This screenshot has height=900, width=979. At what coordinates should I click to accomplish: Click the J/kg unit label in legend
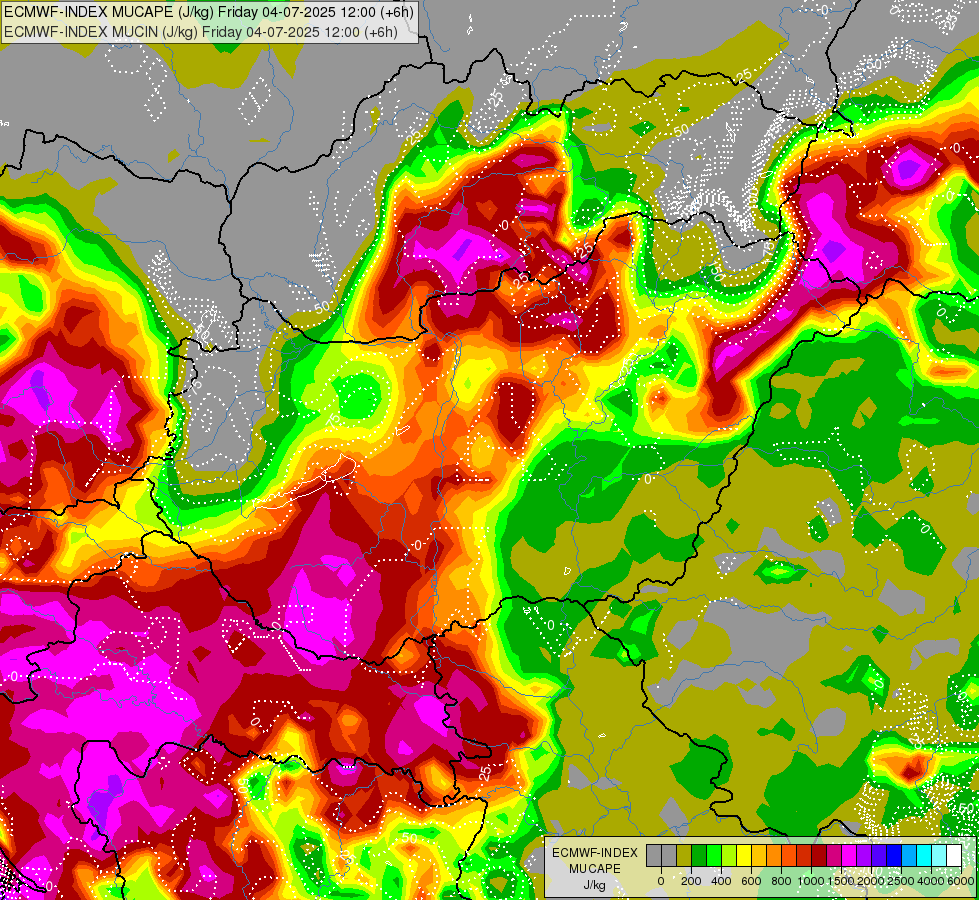tap(595, 886)
